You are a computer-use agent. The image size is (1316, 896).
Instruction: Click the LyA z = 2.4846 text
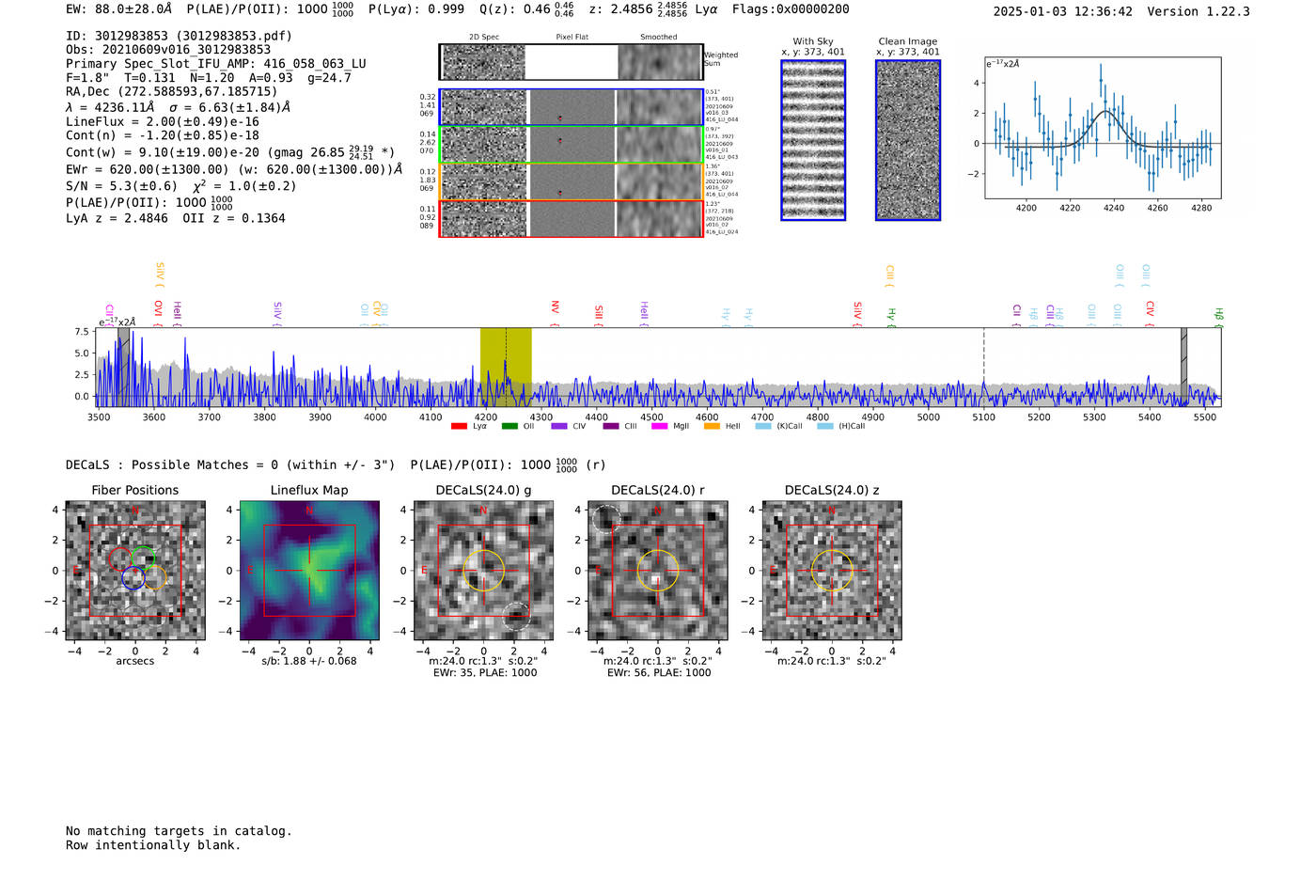tap(117, 218)
